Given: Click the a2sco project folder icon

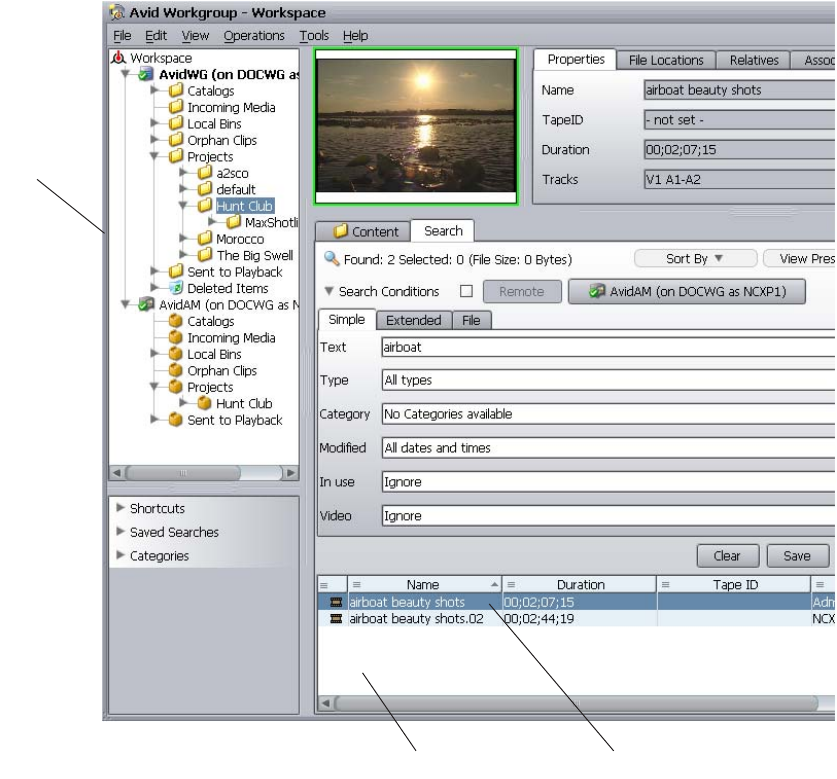Looking at the screenshot, I should tap(205, 172).
